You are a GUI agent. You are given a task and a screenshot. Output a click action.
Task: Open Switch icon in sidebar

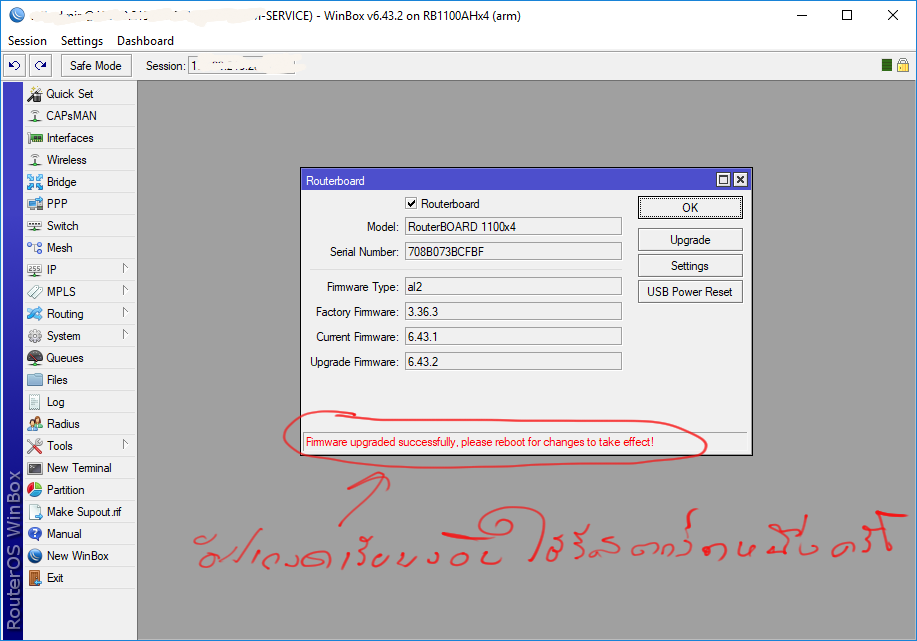tap(35, 226)
